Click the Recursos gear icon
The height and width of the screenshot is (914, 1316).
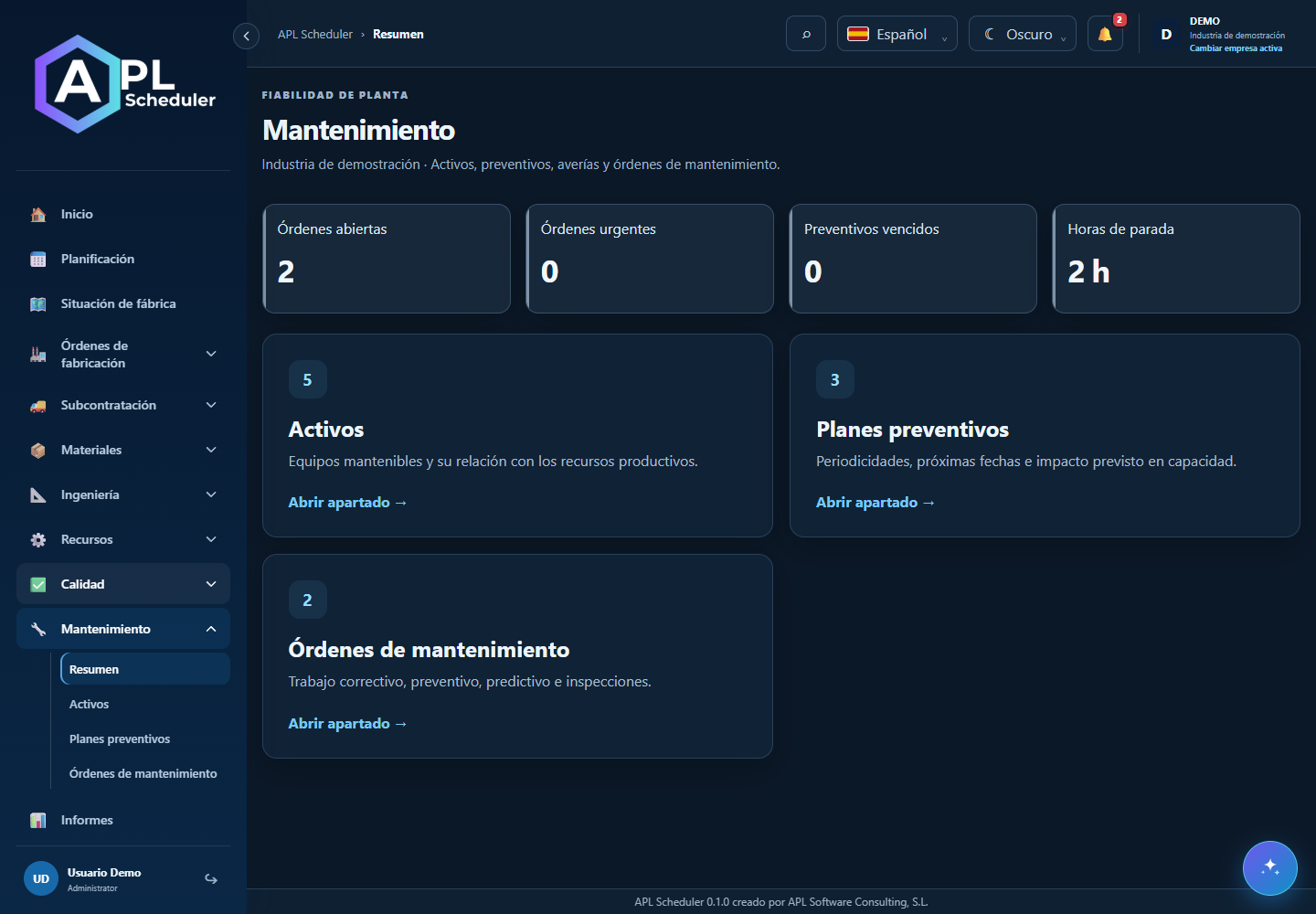pos(38,540)
